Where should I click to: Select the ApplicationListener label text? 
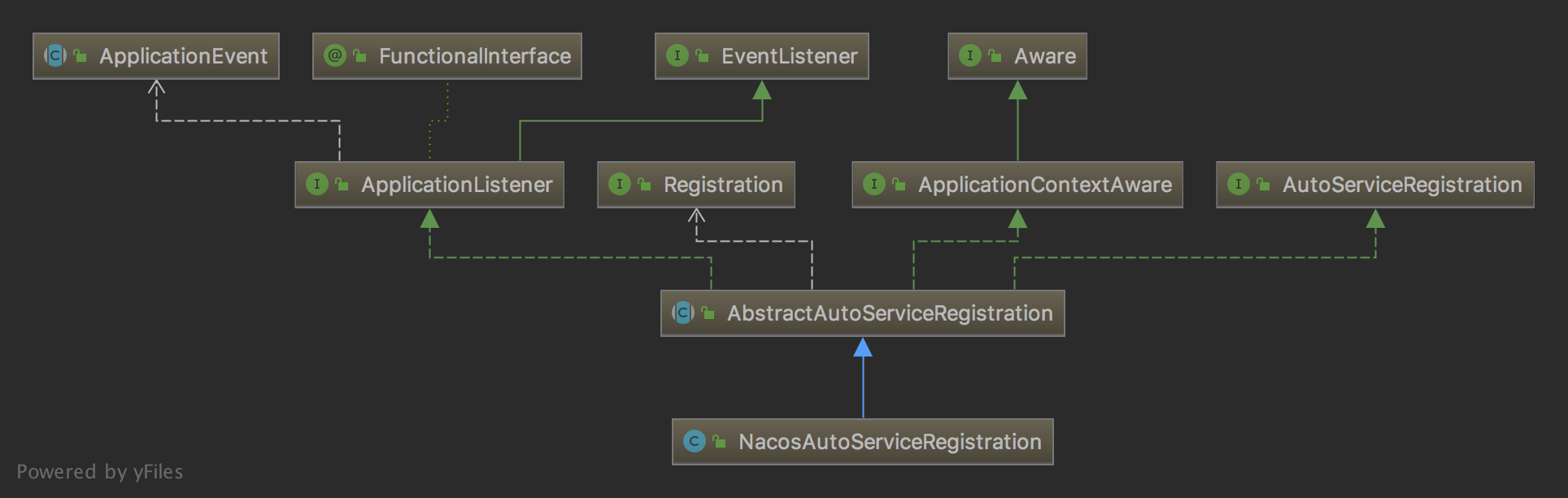(x=456, y=185)
